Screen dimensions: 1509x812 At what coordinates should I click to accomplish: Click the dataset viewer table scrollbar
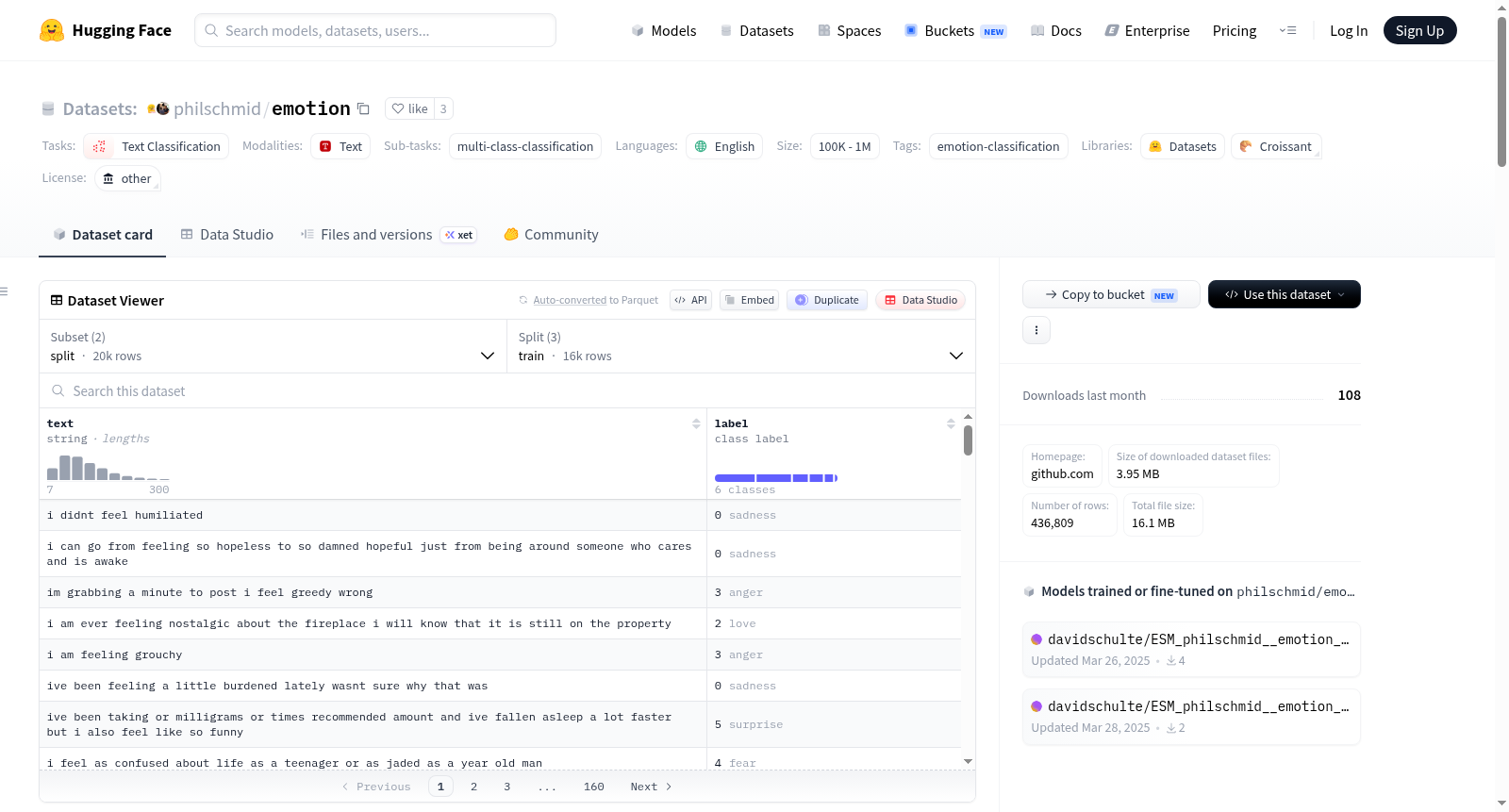click(x=968, y=439)
